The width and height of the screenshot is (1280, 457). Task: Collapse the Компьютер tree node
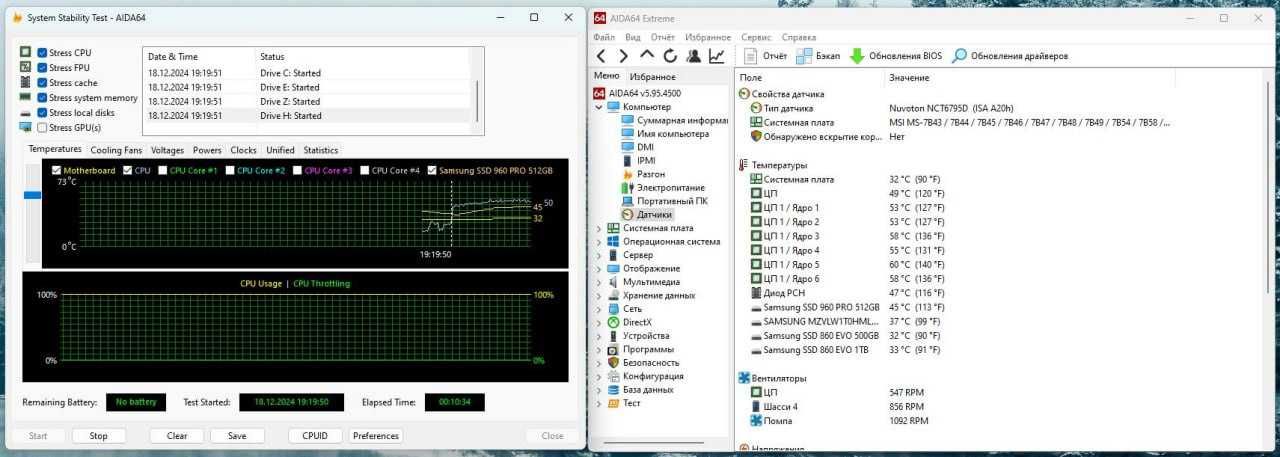click(x=599, y=106)
